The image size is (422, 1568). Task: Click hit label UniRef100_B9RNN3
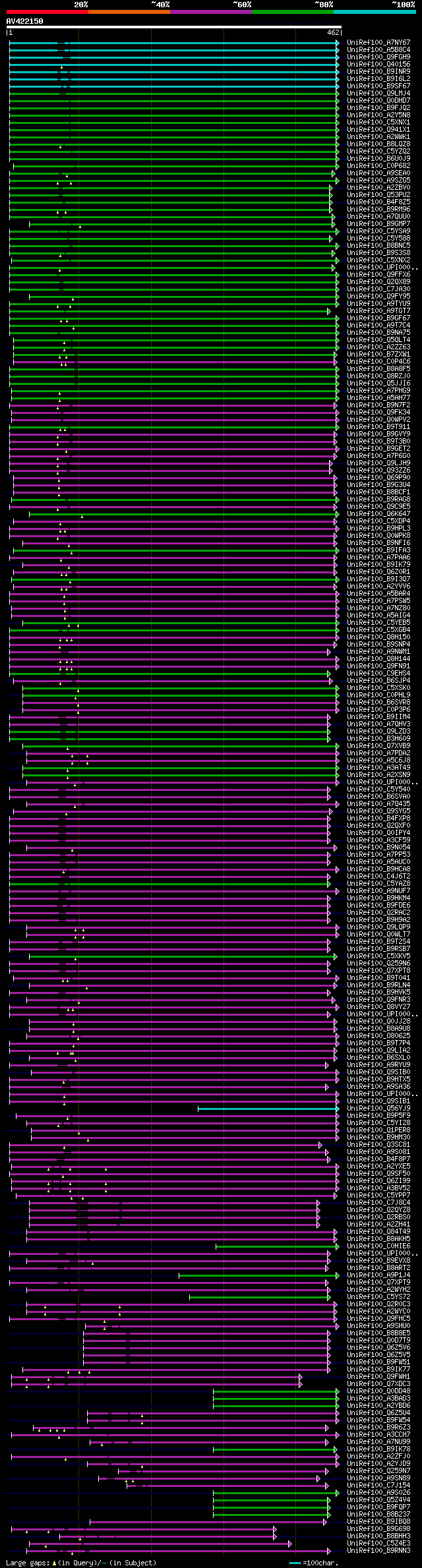[x=378, y=1551]
